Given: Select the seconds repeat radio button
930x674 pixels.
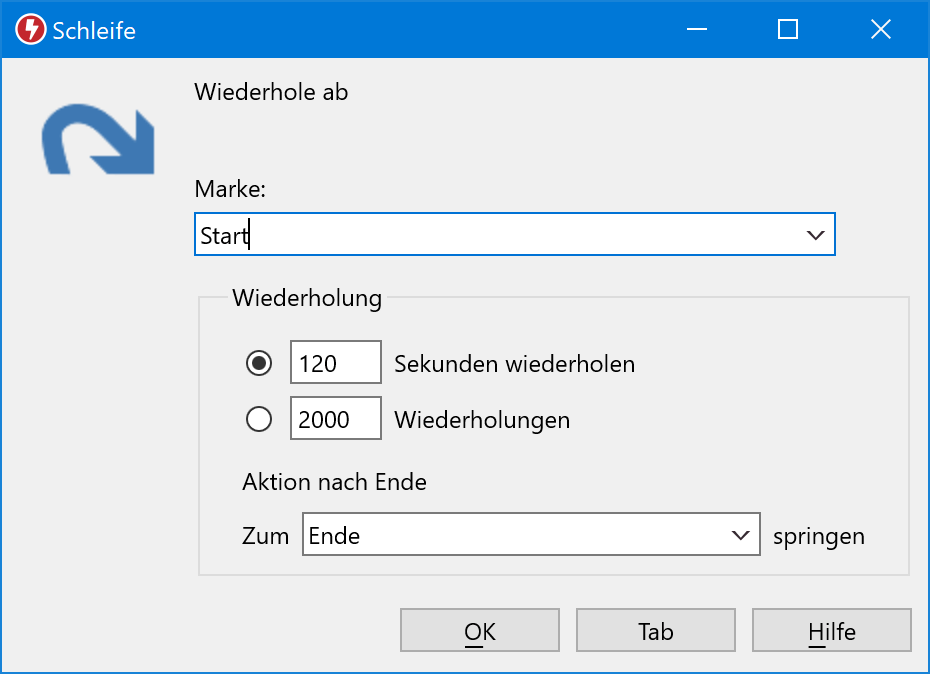Looking at the screenshot, I should click(259, 363).
